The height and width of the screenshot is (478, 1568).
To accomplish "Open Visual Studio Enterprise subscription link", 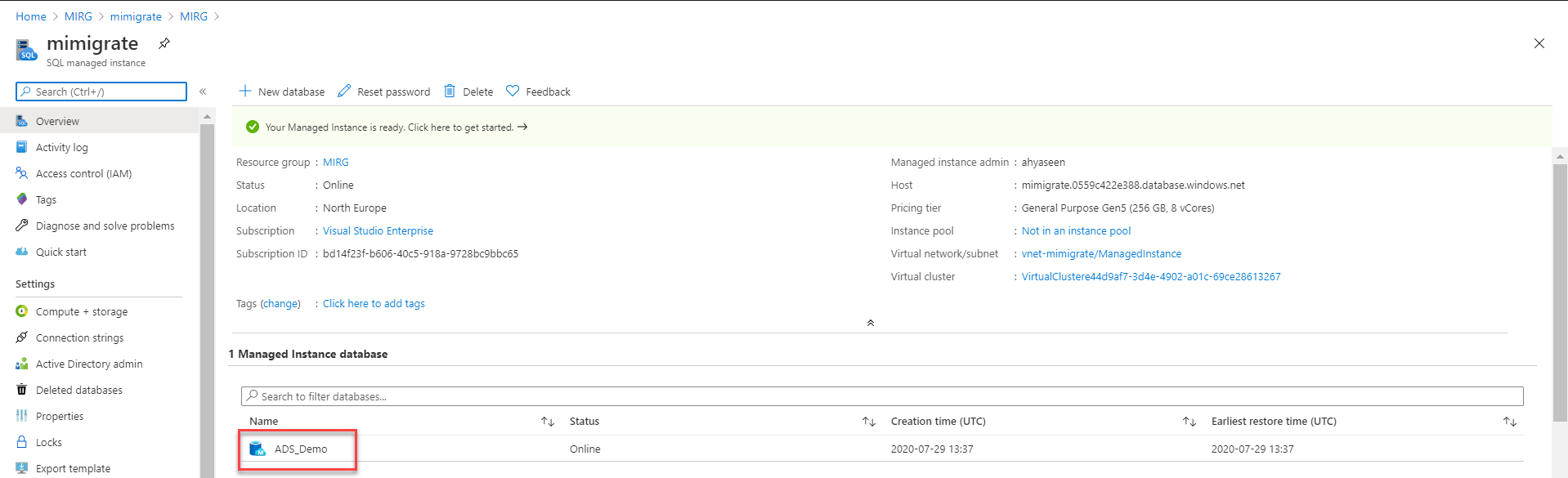I will click(378, 231).
